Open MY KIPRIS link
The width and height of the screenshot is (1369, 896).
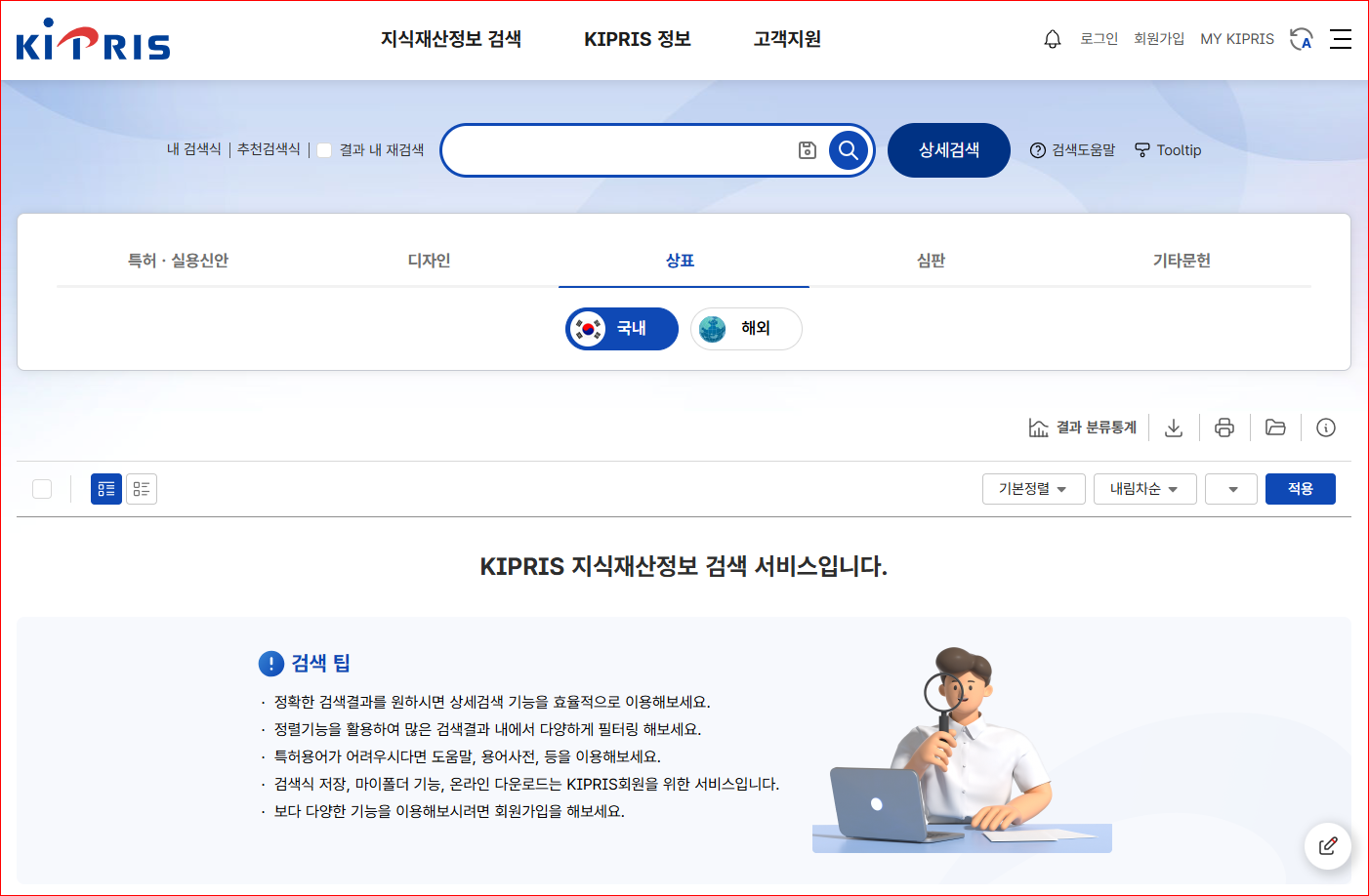point(1237,39)
